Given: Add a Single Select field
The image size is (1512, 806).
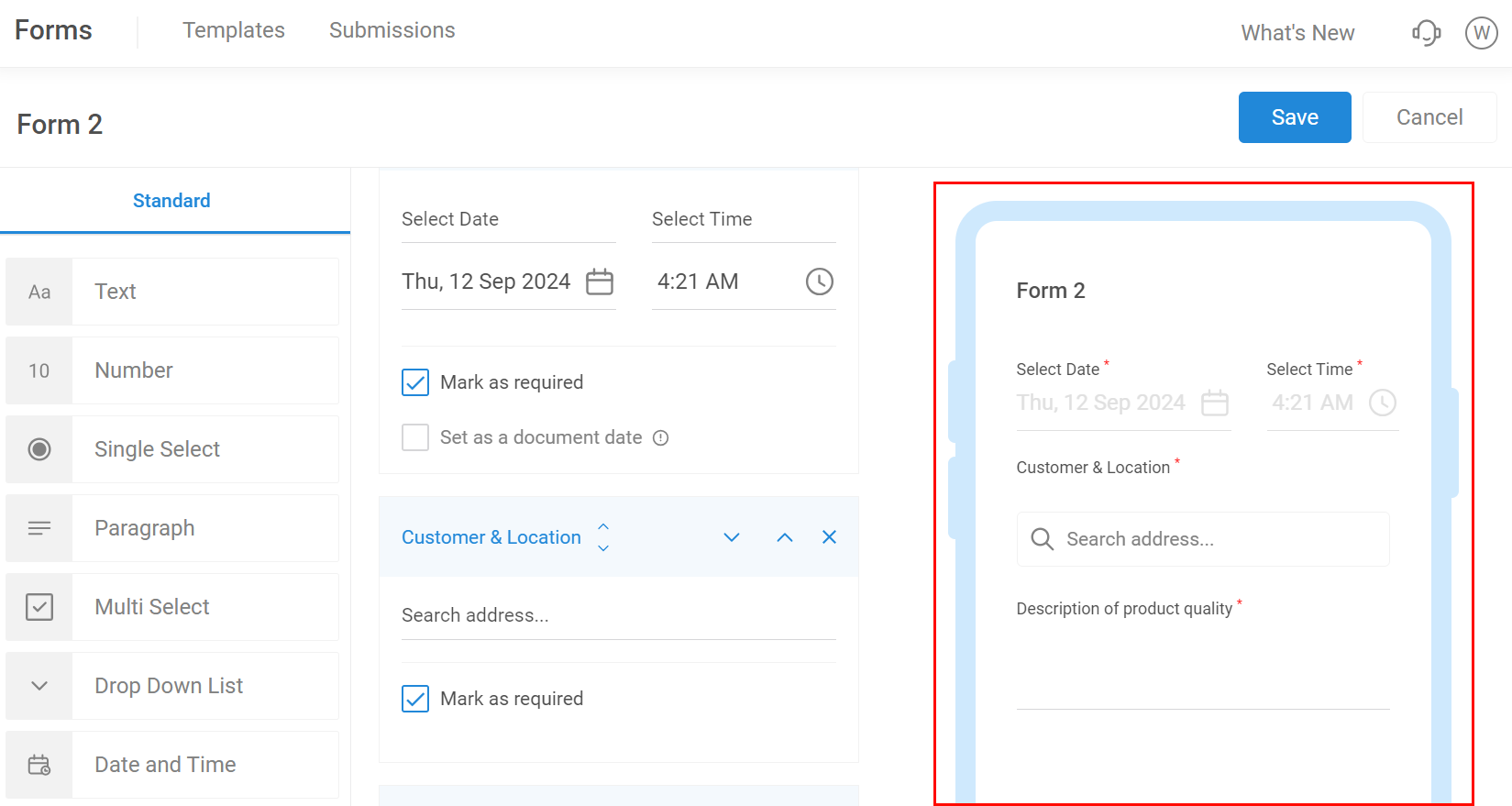Looking at the screenshot, I should pos(172,449).
